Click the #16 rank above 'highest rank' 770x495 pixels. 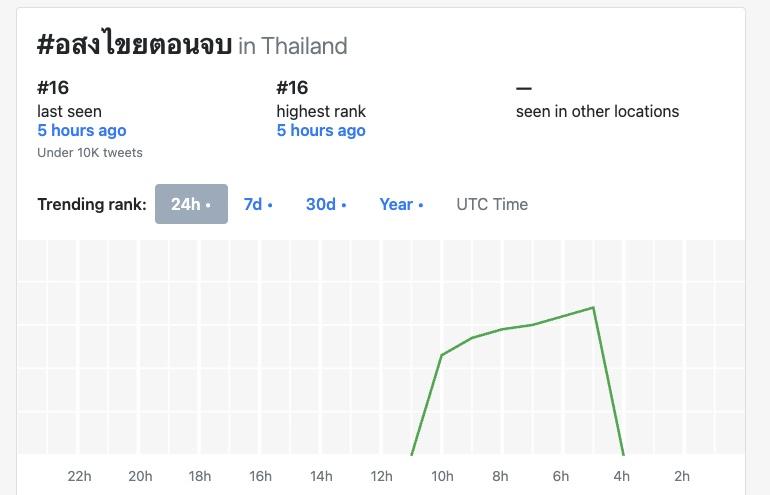(292, 88)
